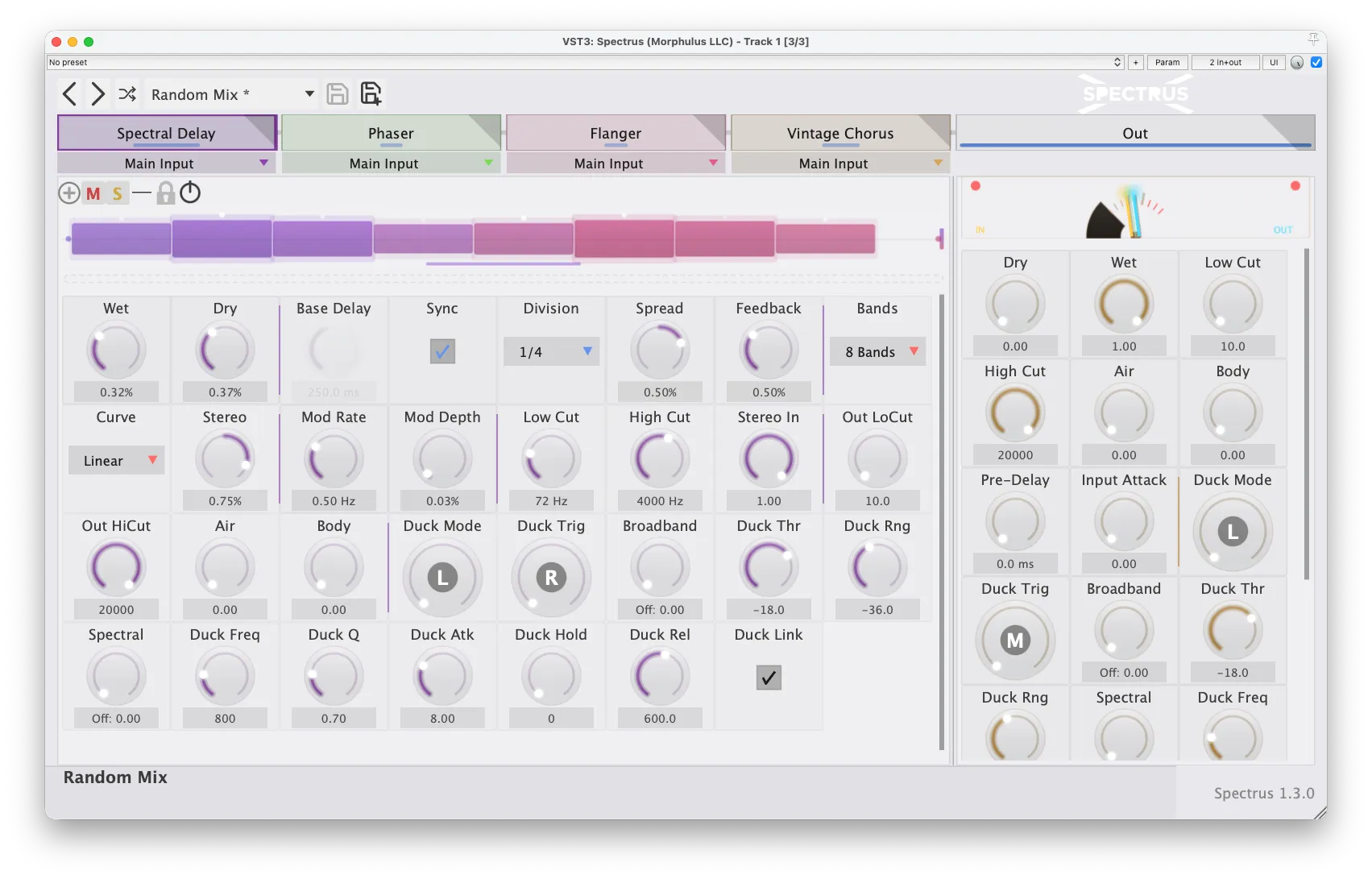
Task: Click the High Cut value 4000 Hz
Action: coord(660,501)
